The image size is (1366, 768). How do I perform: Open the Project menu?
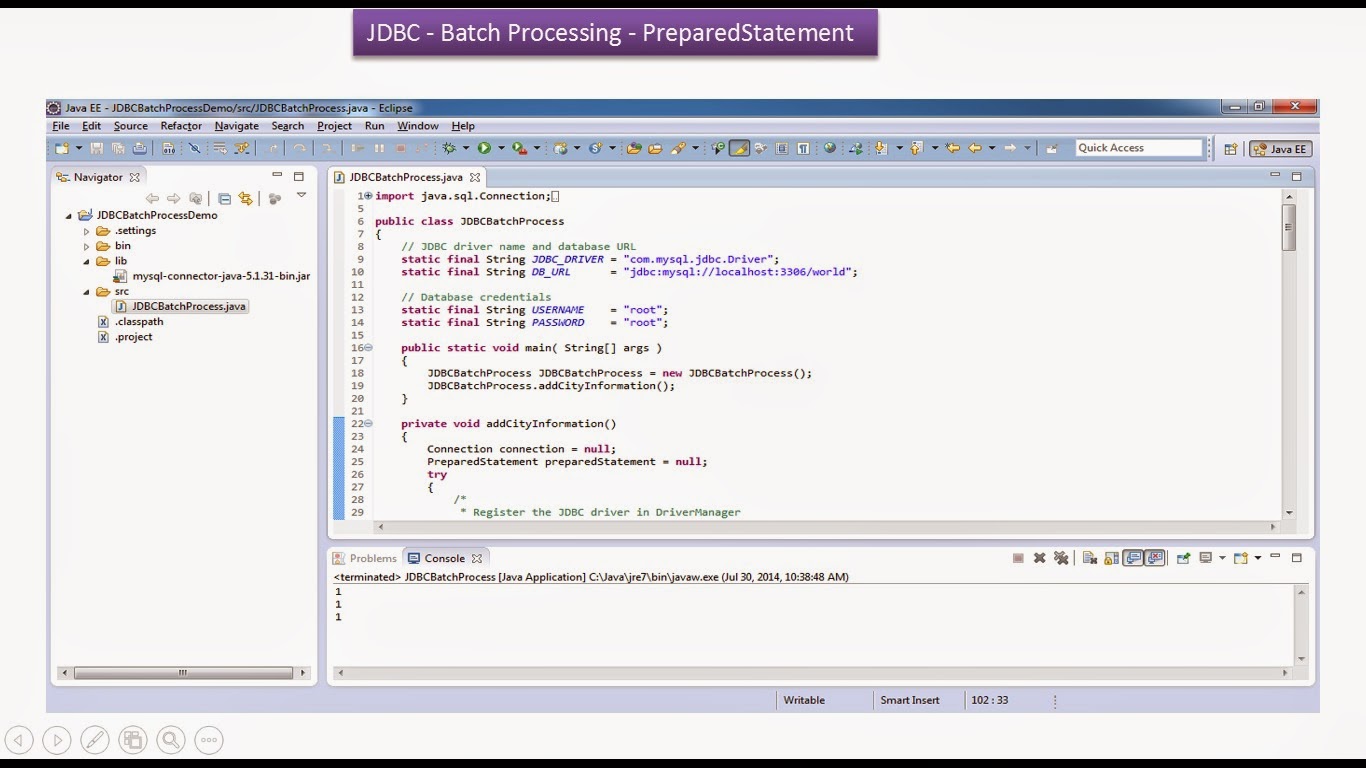tap(334, 126)
